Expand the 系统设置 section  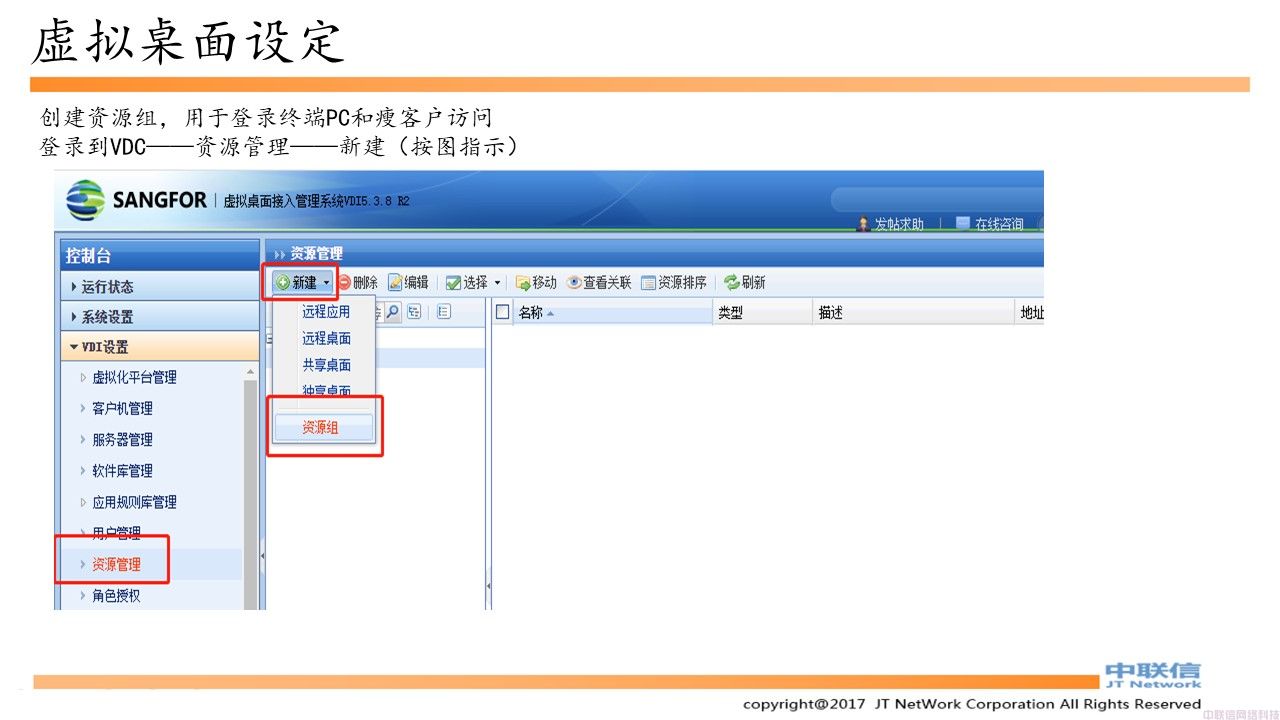(160, 317)
